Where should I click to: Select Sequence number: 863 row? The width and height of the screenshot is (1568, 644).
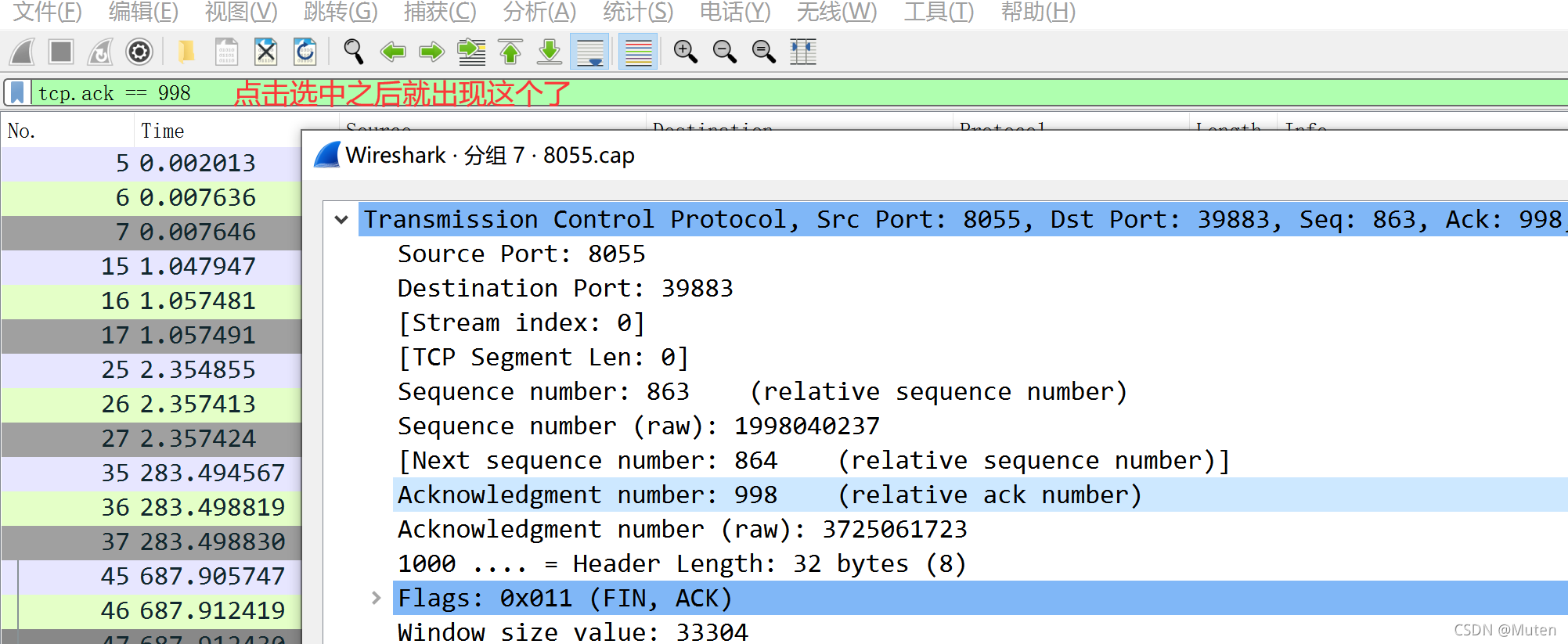980,392
